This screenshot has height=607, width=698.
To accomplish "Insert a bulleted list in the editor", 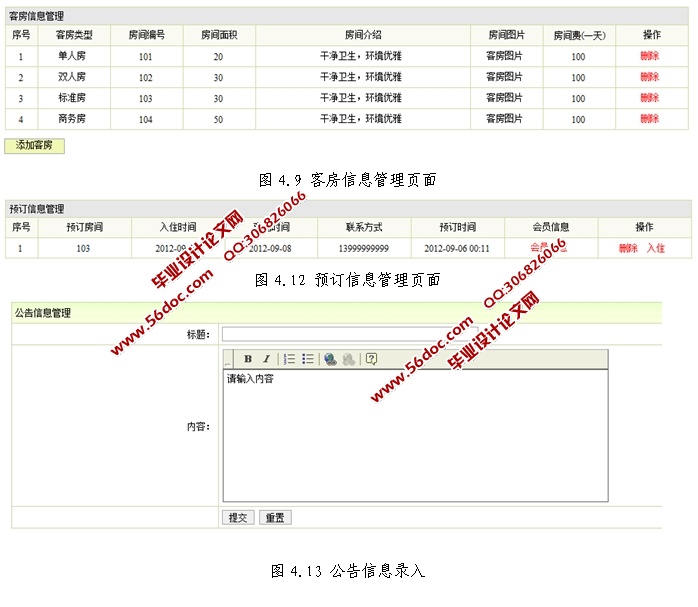I will (308, 359).
